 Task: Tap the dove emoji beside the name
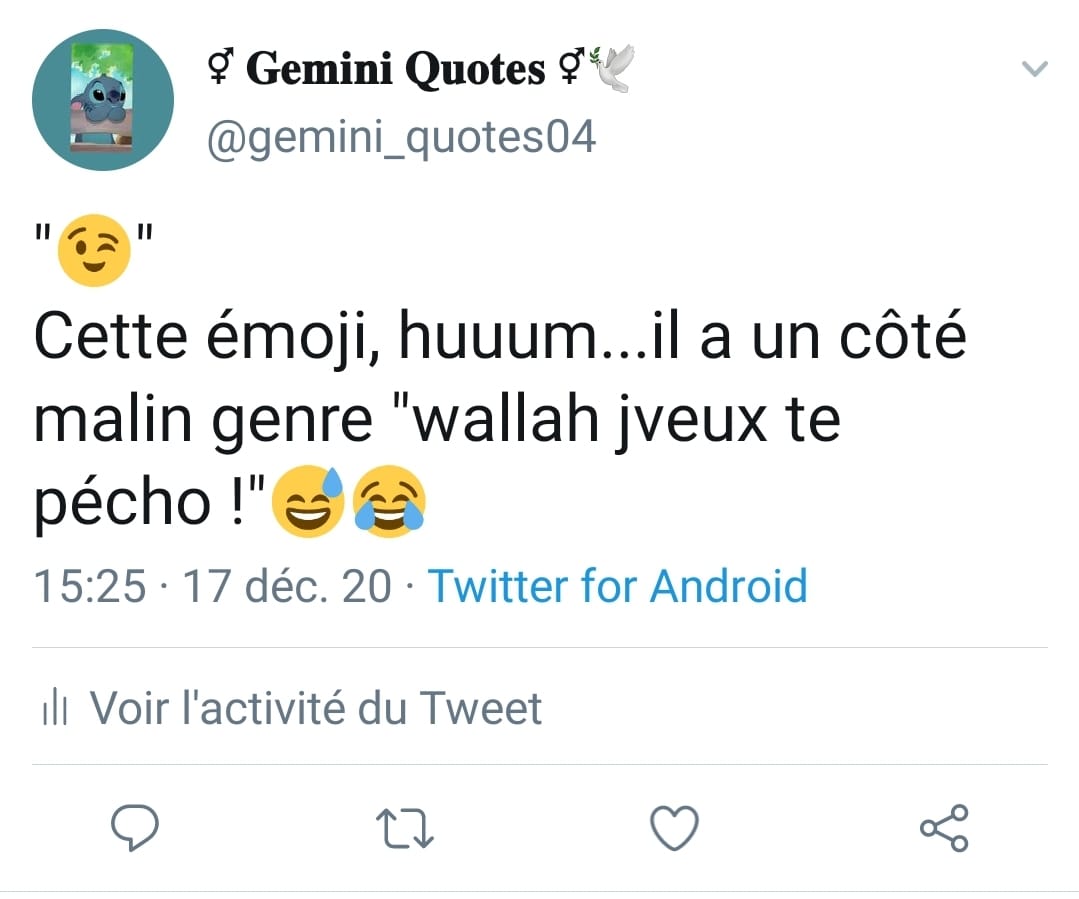pyautogui.click(x=612, y=68)
